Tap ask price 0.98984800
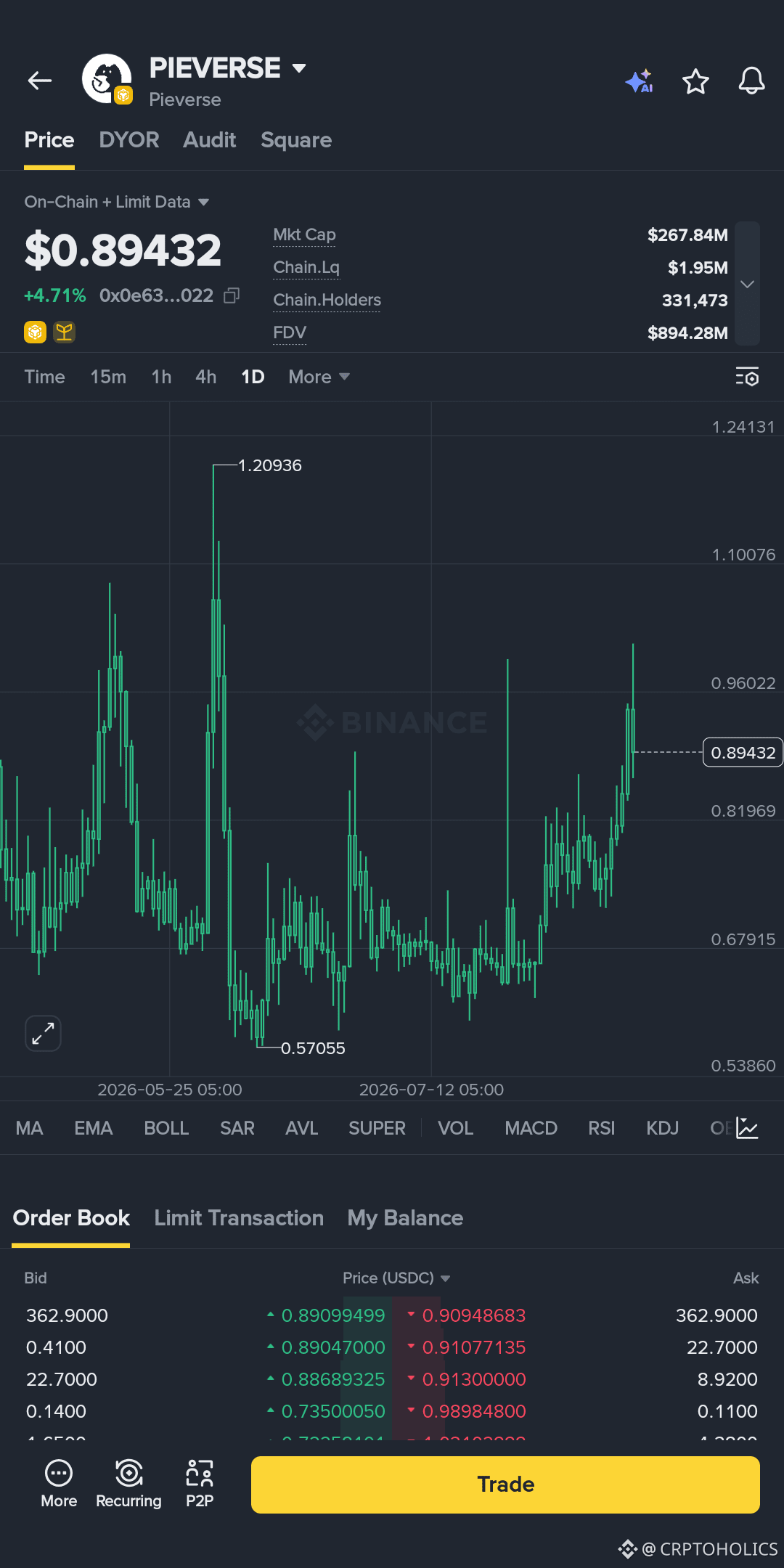This screenshot has height=1568, width=784. [473, 1411]
